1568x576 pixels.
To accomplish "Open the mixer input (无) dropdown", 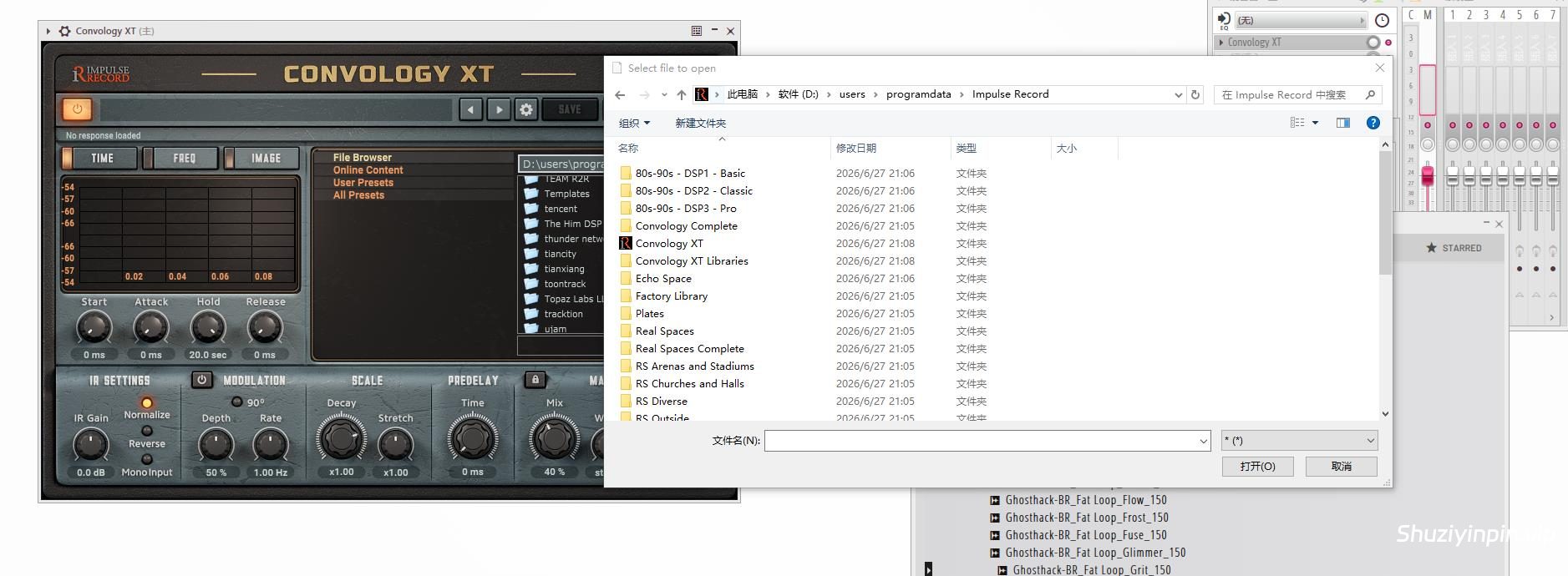I will click(x=1300, y=20).
